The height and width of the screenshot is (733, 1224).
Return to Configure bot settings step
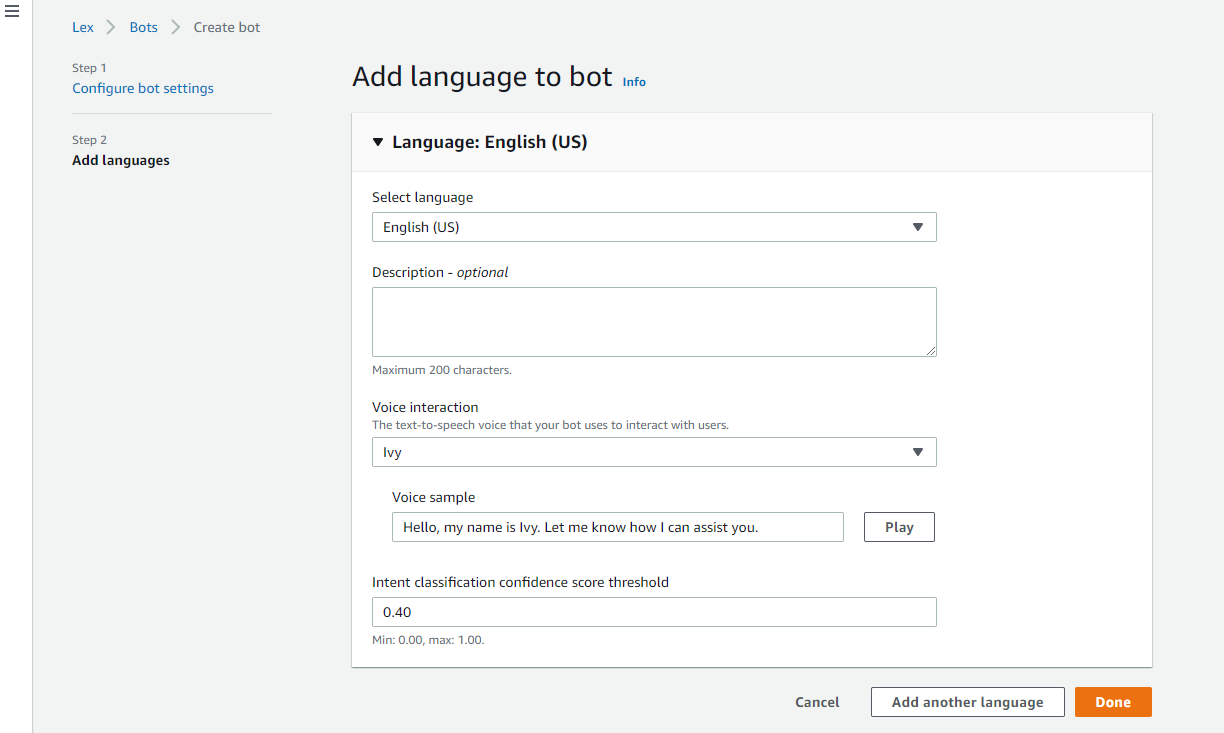[143, 88]
